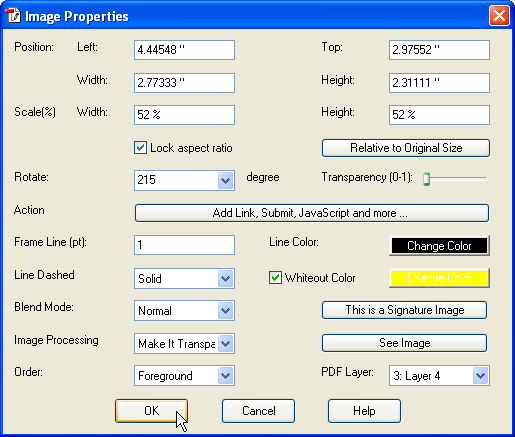Image resolution: width=515 pixels, height=437 pixels.
Task: Click the Image Properties title bar icon
Action: pyautogui.click(x=13, y=15)
